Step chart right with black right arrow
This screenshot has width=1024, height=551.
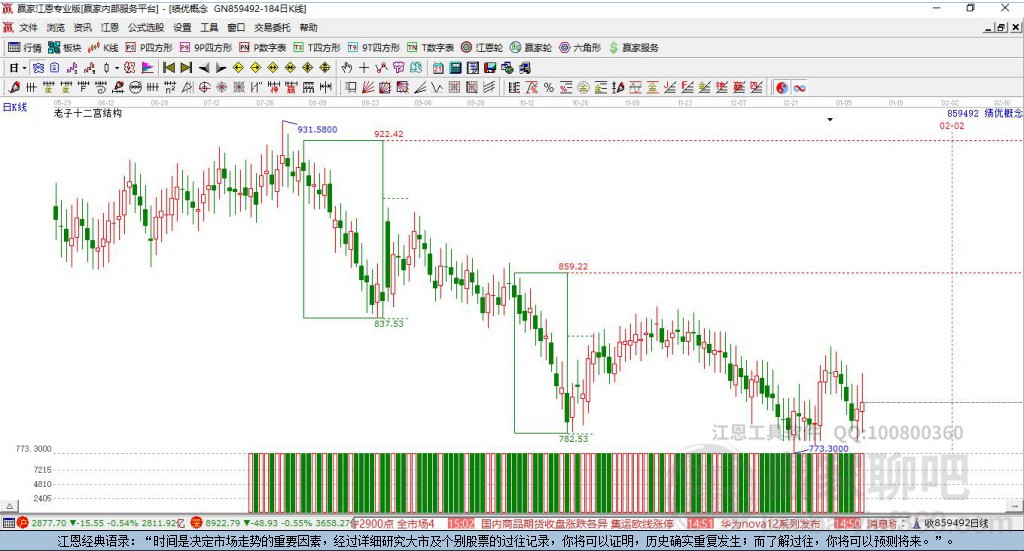(x=221, y=68)
